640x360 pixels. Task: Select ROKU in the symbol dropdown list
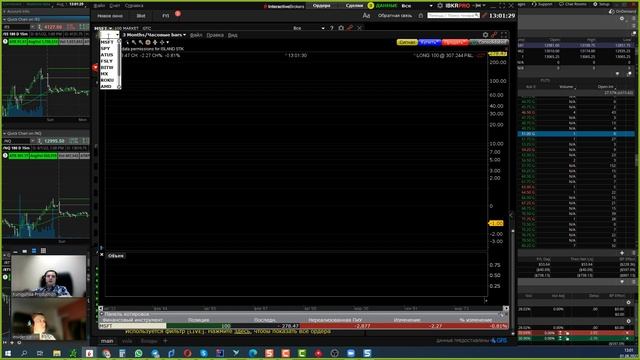109,80
